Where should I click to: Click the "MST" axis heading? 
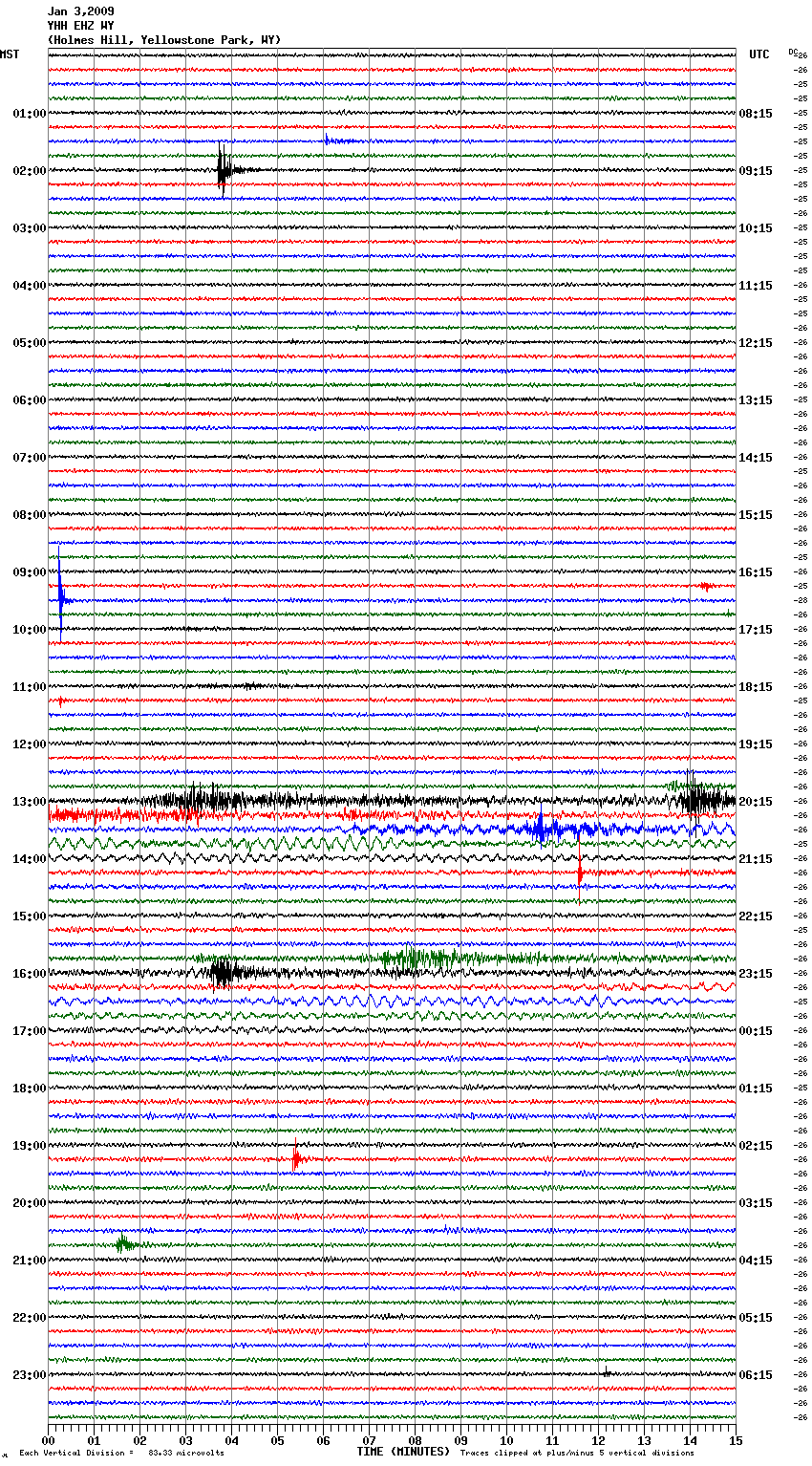coord(10,54)
